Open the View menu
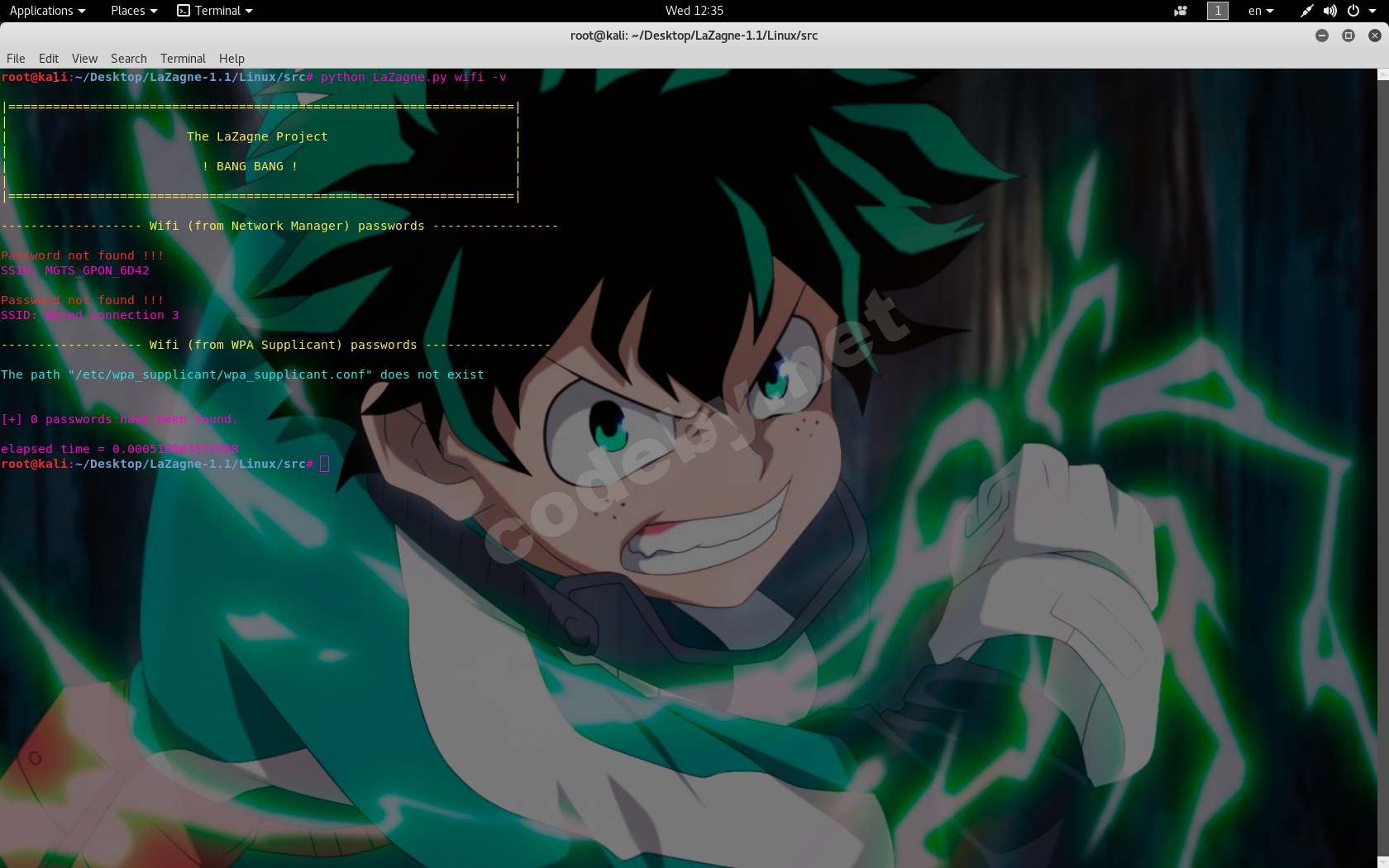The height and width of the screenshot is (868, 1389). 84,59
